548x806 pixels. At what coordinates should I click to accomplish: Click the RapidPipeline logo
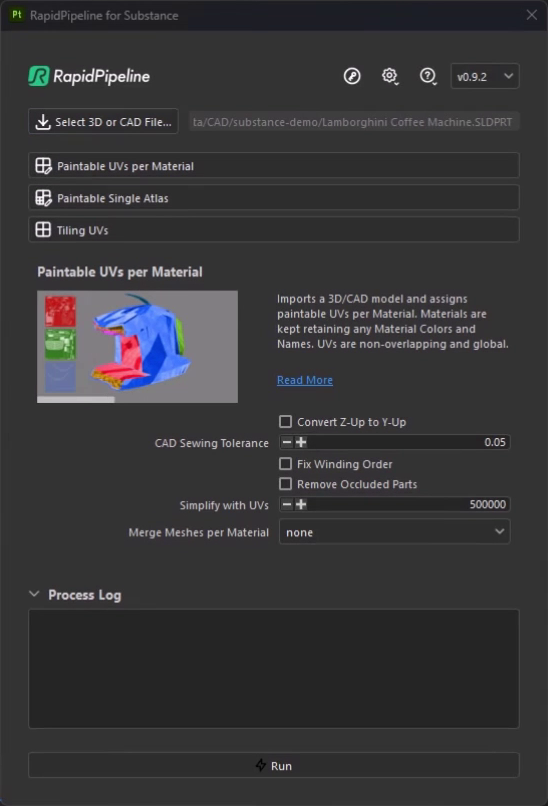(89, 76)
